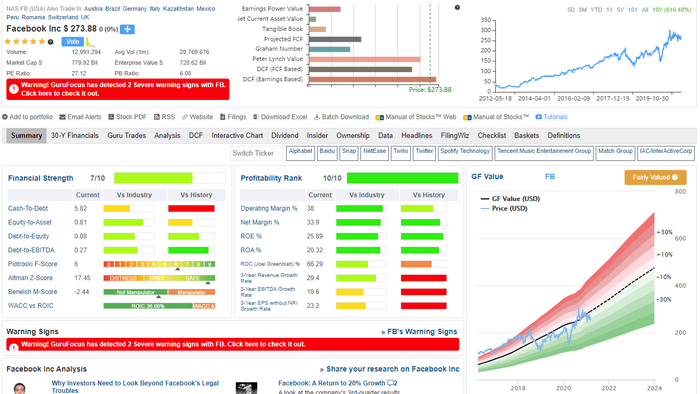Open the Operating Margin % link
Image resolution: width=700 pixels, height=394 pixels.
[269, 208]
